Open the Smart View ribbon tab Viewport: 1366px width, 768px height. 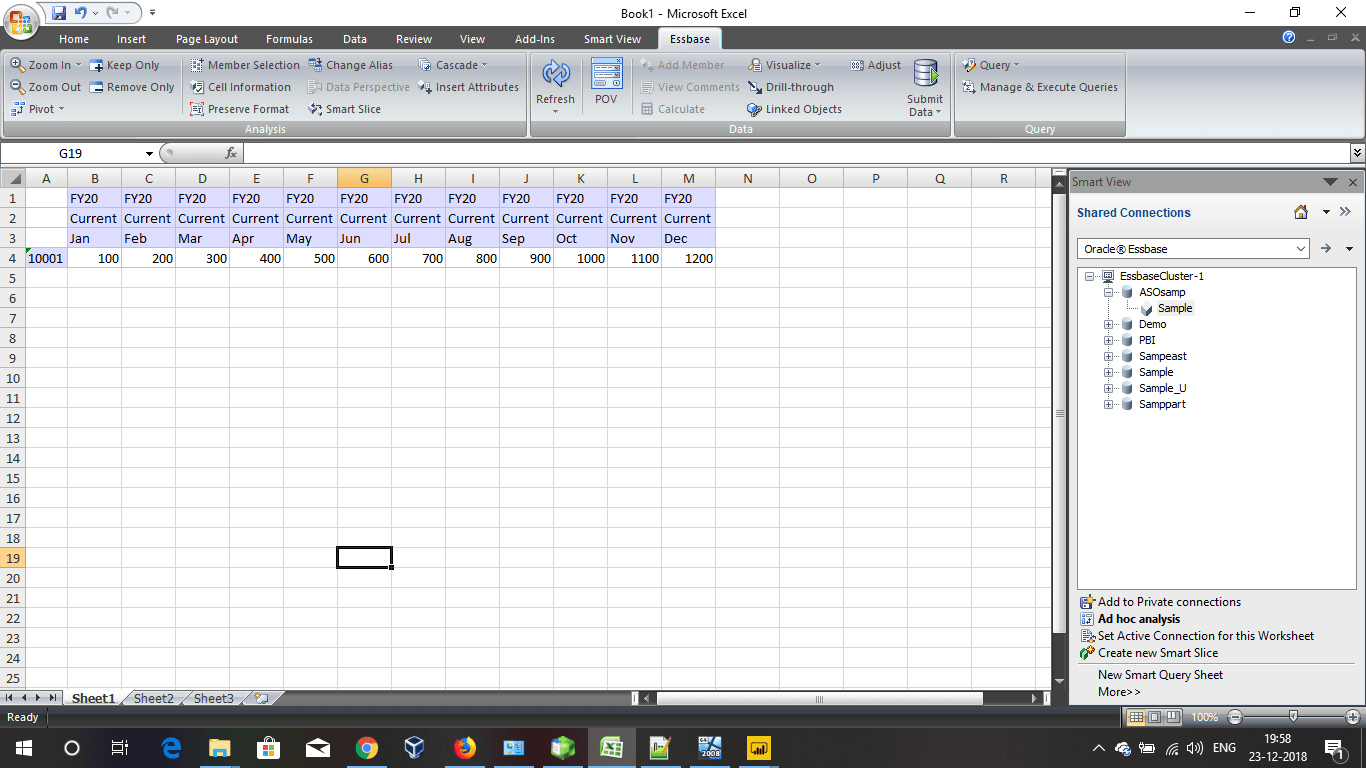click(612, 39)
